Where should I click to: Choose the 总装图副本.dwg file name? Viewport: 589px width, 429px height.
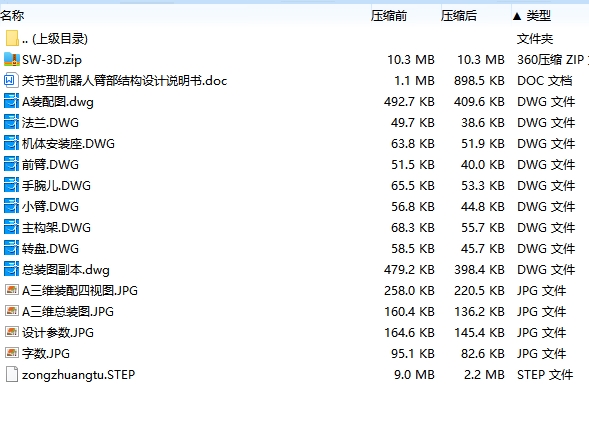tap(66, 270)
